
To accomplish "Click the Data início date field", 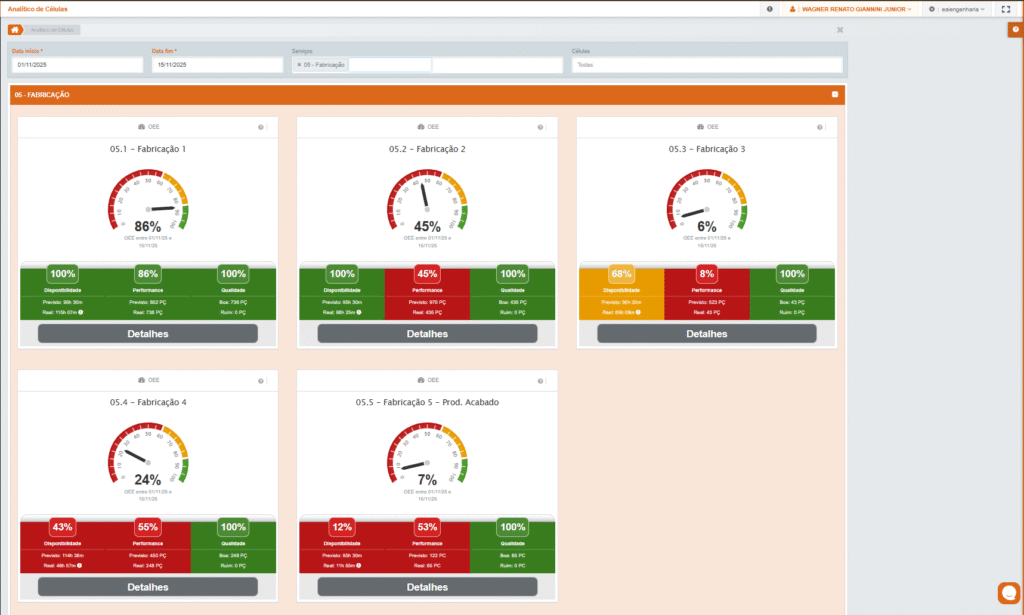I will [78, 65].
